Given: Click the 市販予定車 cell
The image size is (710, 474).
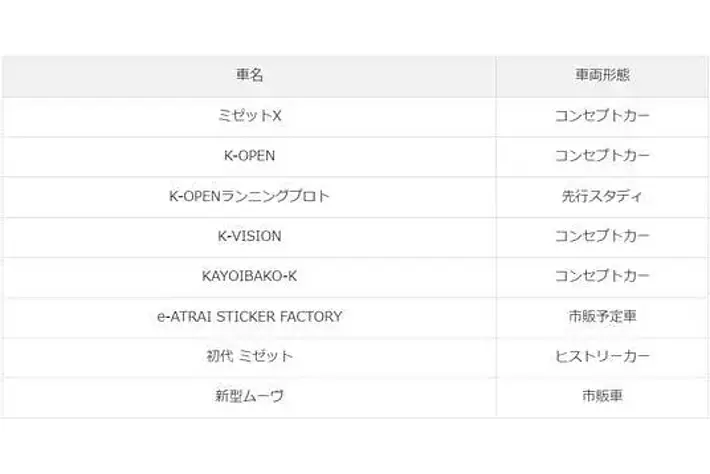Looking at the screenshot, I should click(602, 316).
